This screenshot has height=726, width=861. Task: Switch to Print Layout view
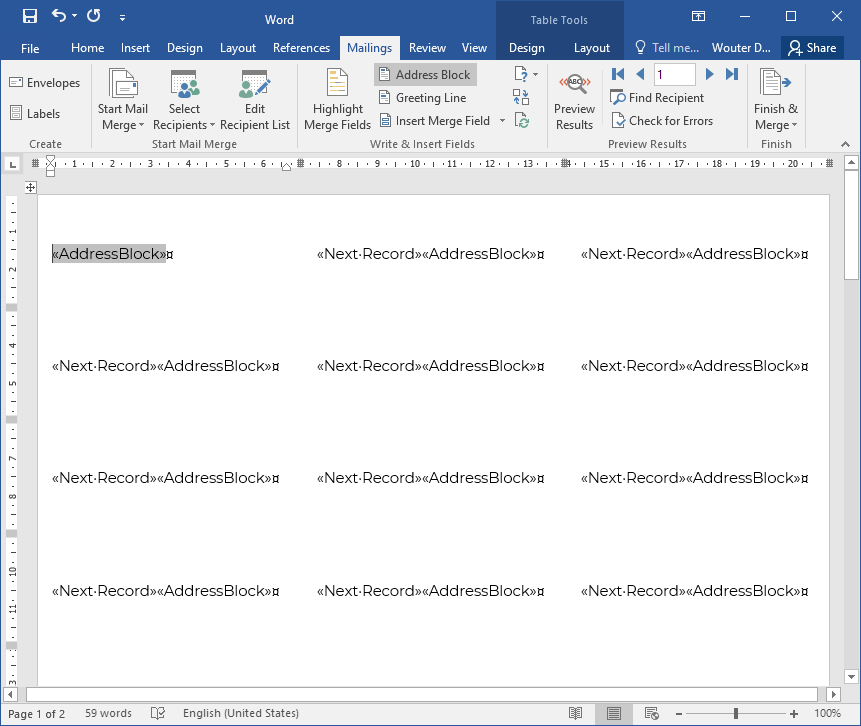point(614,713)
